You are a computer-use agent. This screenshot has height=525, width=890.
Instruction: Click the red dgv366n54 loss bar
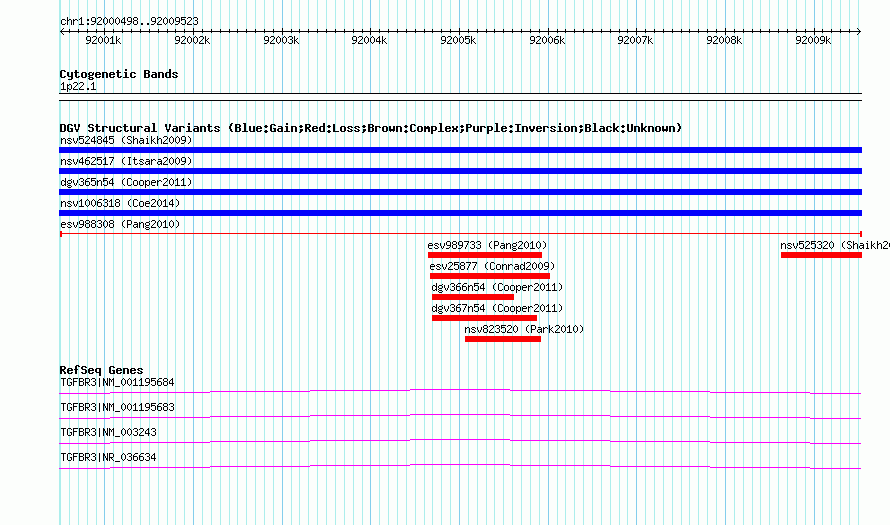click(x=473, y=297)
